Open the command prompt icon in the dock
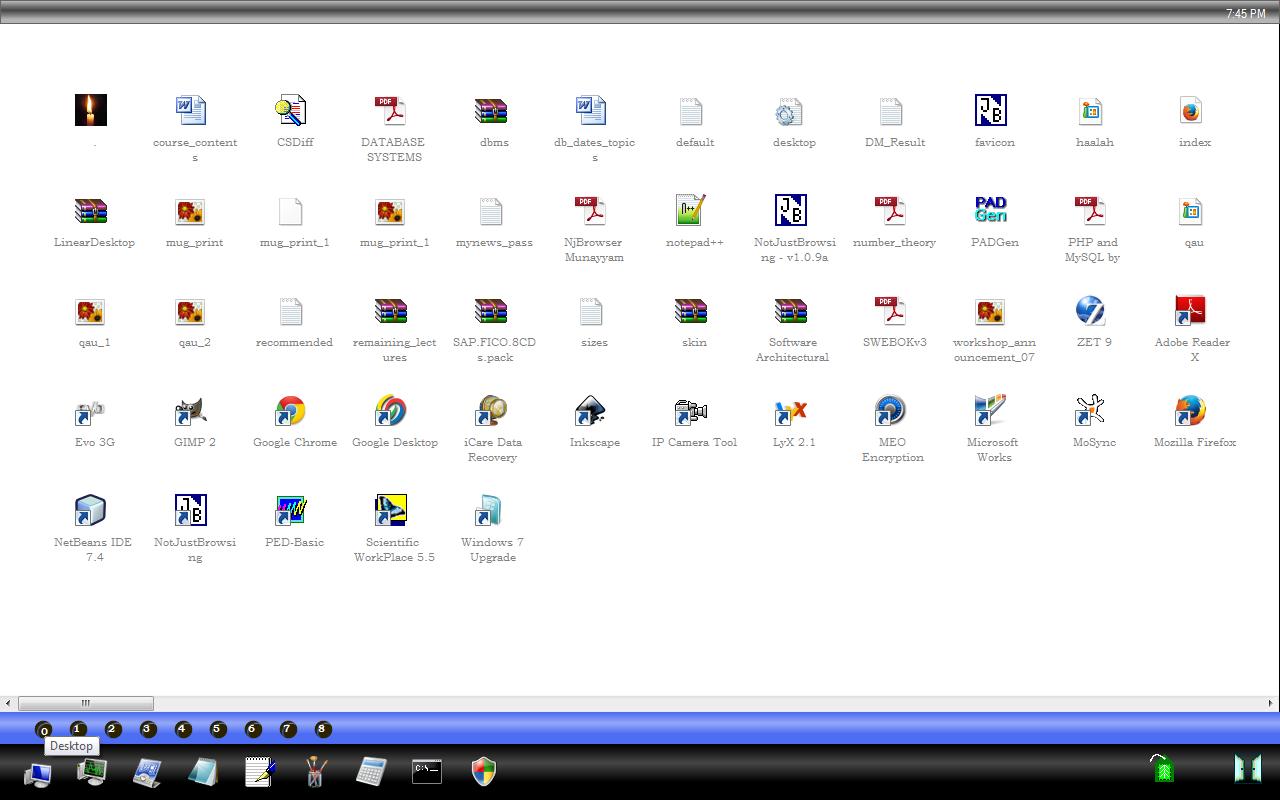Image resolution: width=1280 pixels, height=800 pixels. [x=427, y=770]
